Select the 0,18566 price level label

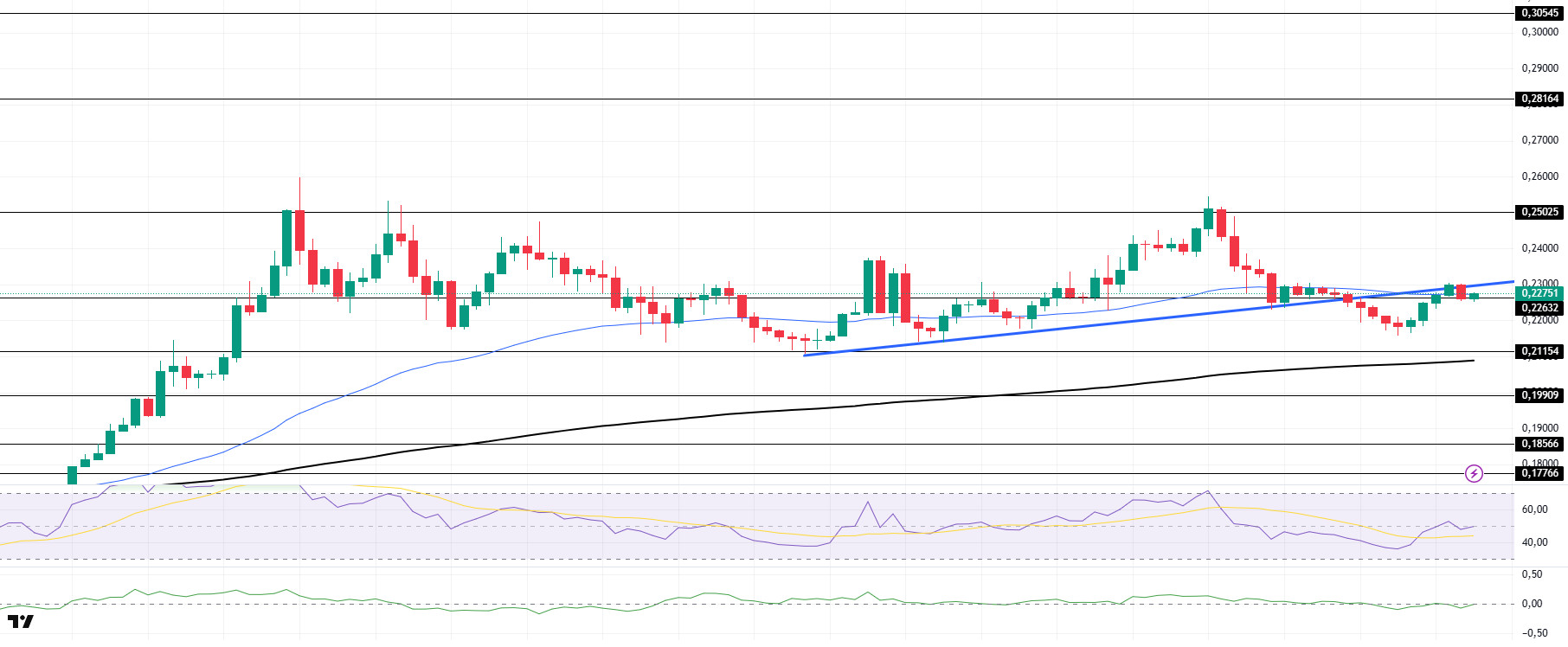coord(1540,444)
